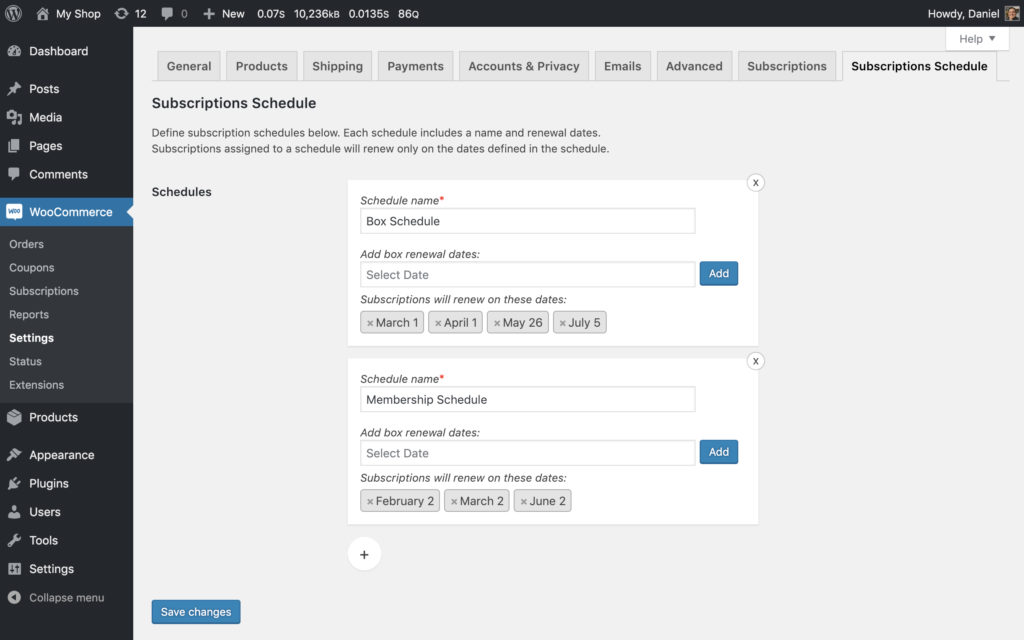1024x640 pixels.
Task: Click the plus New icon in the admin bar
Action: pyautogui.click(x=209, y=14)
